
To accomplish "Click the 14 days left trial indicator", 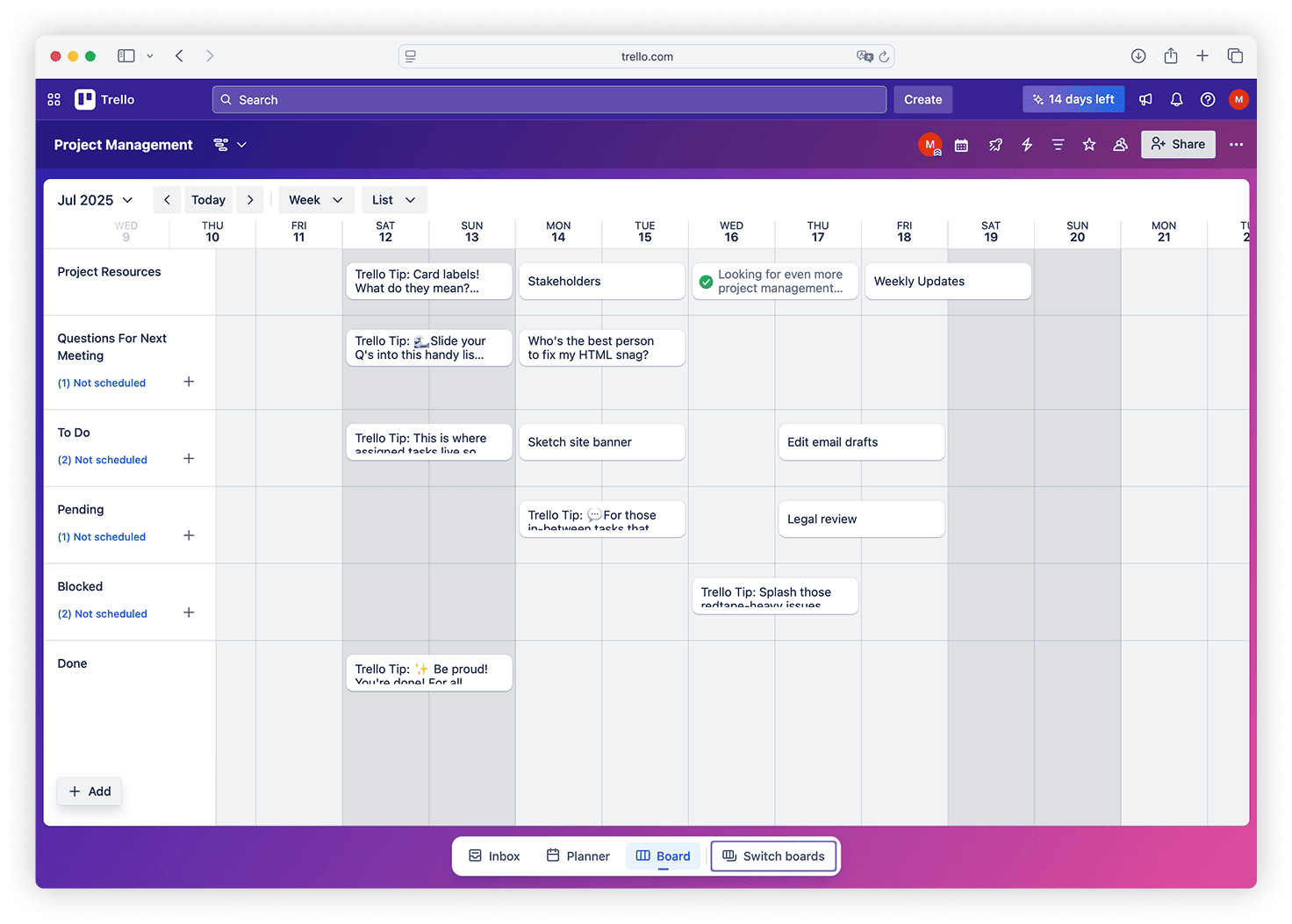I will tap(1073, 99).
